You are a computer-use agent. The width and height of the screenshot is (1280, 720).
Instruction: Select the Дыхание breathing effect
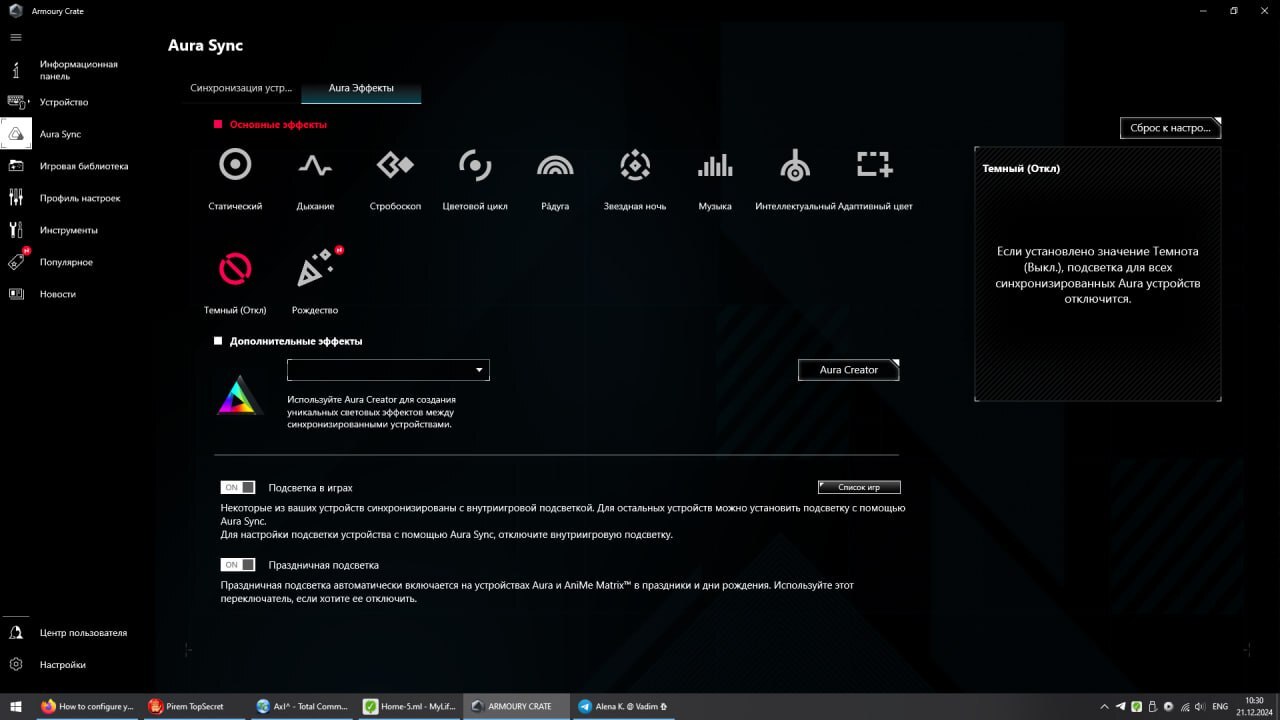coord(316,165)
